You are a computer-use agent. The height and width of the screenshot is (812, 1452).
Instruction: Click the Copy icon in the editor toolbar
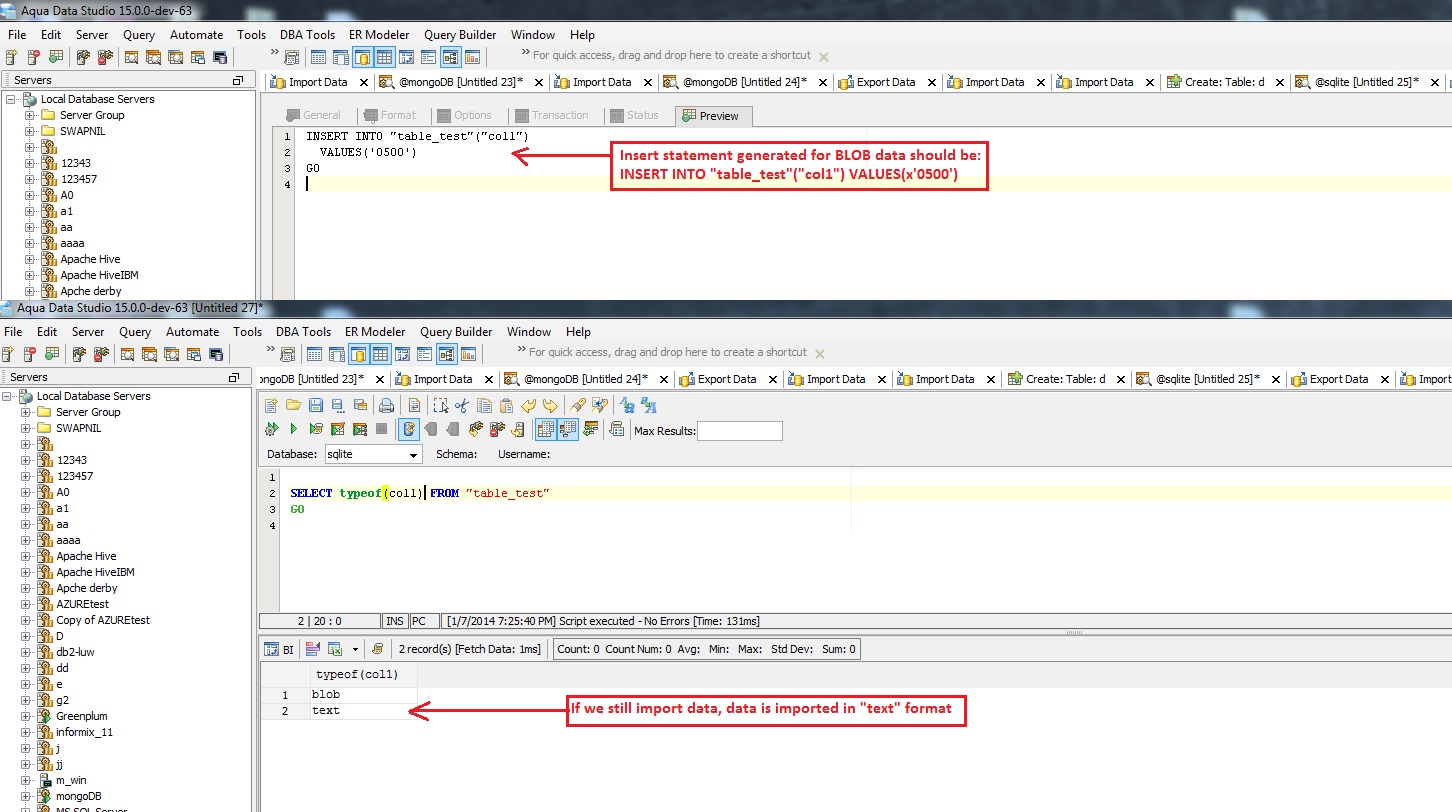484,405
